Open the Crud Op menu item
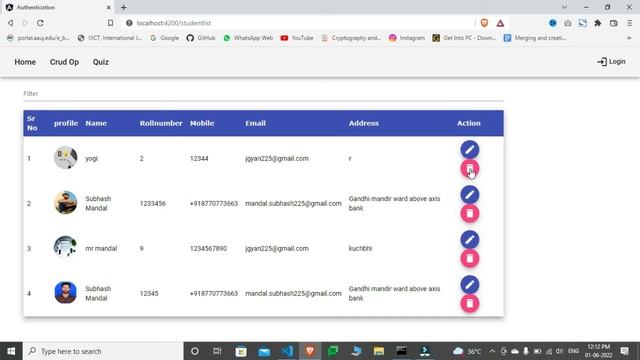Image resolution: width=640 pixels, height=360 pixels. click(64, 62)
